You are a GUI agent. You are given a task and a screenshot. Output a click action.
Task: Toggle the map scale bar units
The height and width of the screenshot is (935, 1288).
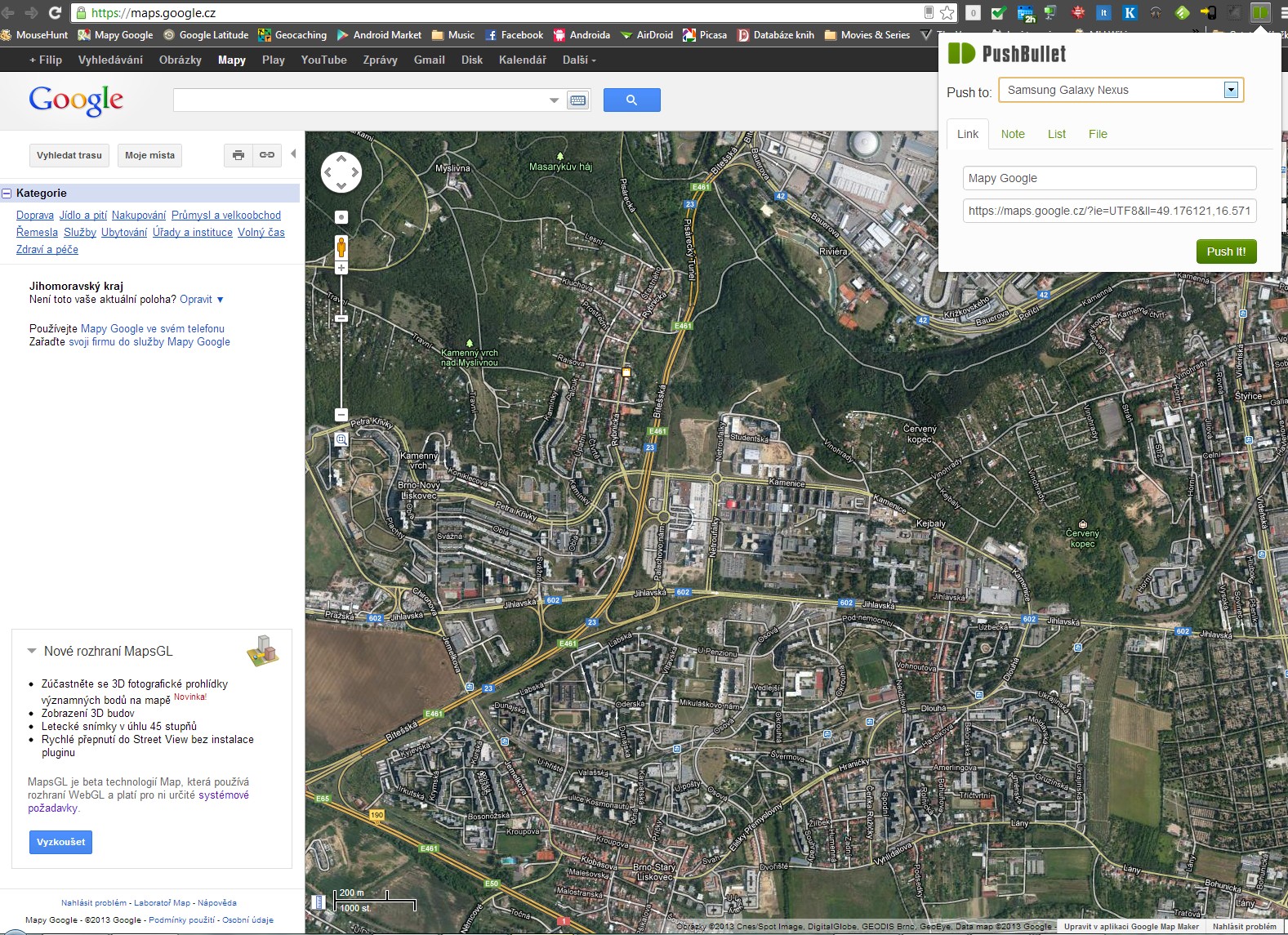pyautogui.click(x=375, y=901)
